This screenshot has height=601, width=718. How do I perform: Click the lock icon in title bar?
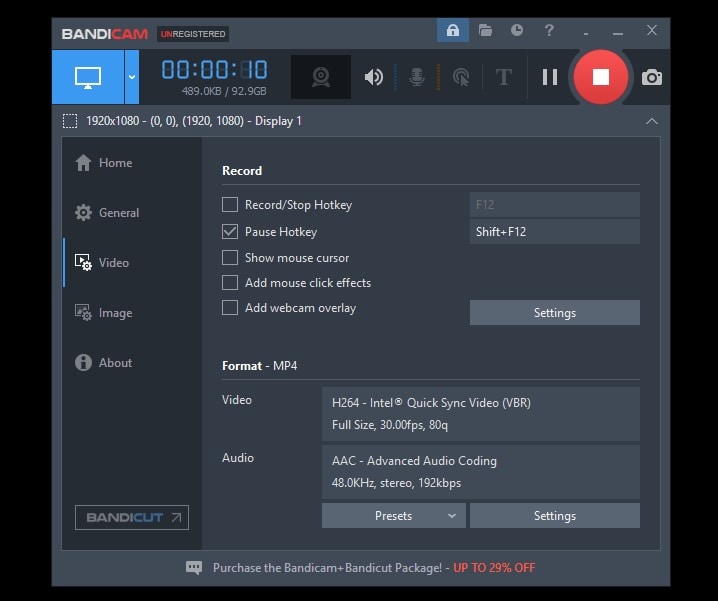point(452,30)
